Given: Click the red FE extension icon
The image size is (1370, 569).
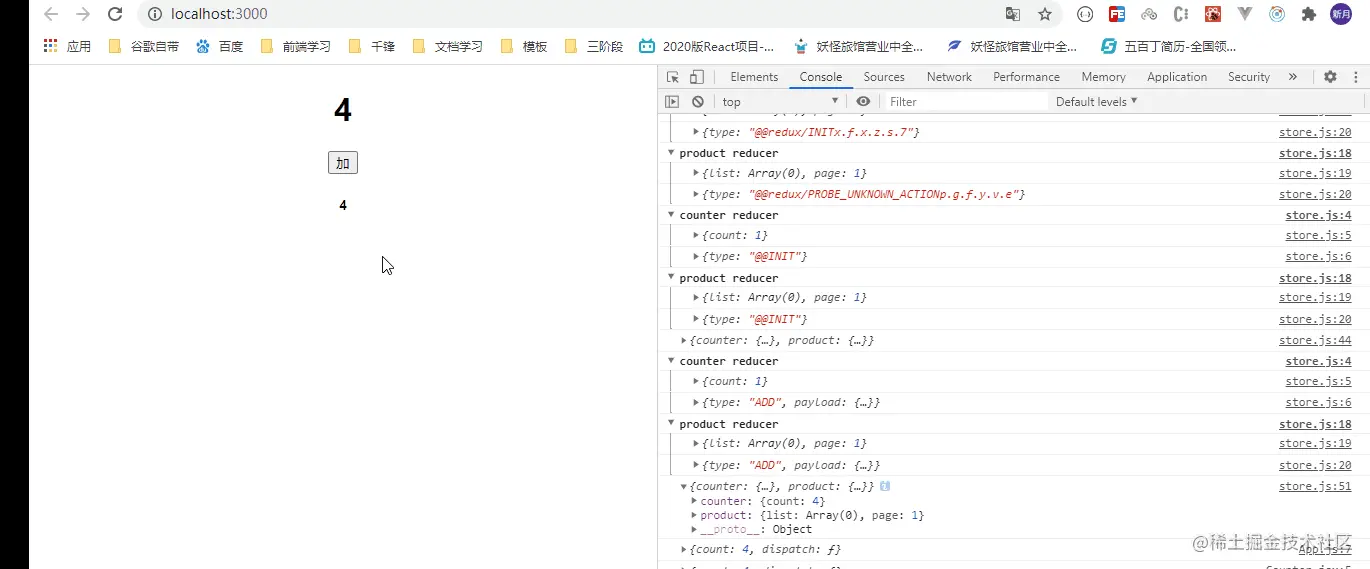Looking at the screenshot, I should [x=1117, y=14].
